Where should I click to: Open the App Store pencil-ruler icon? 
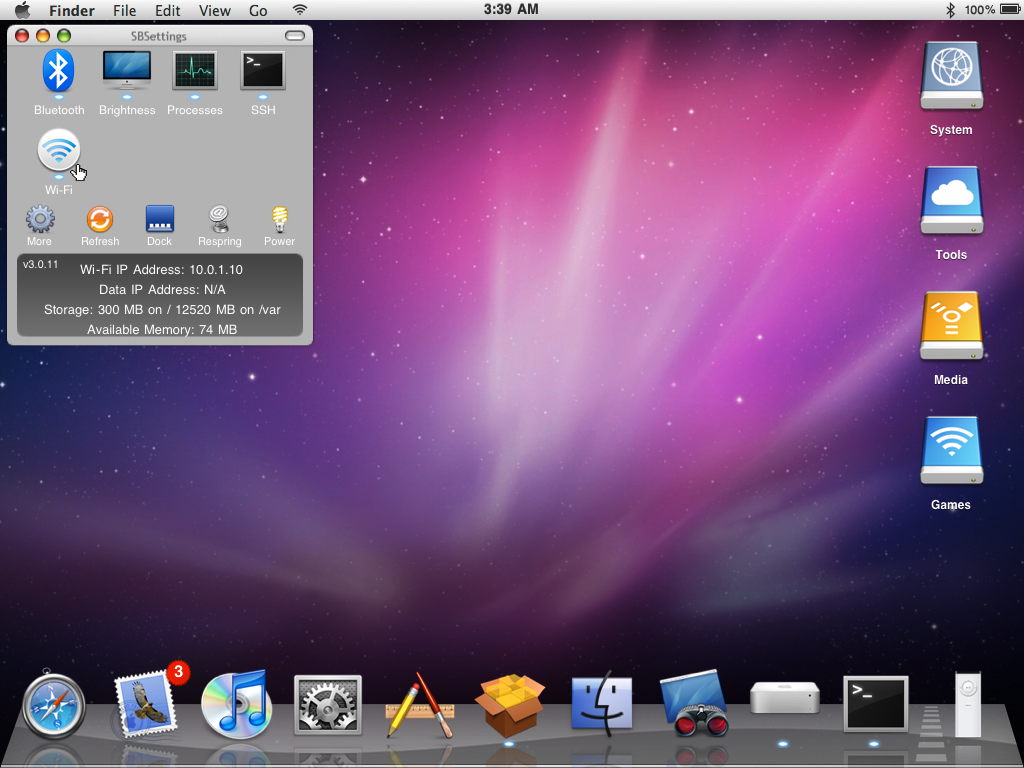tap(419, 705)
